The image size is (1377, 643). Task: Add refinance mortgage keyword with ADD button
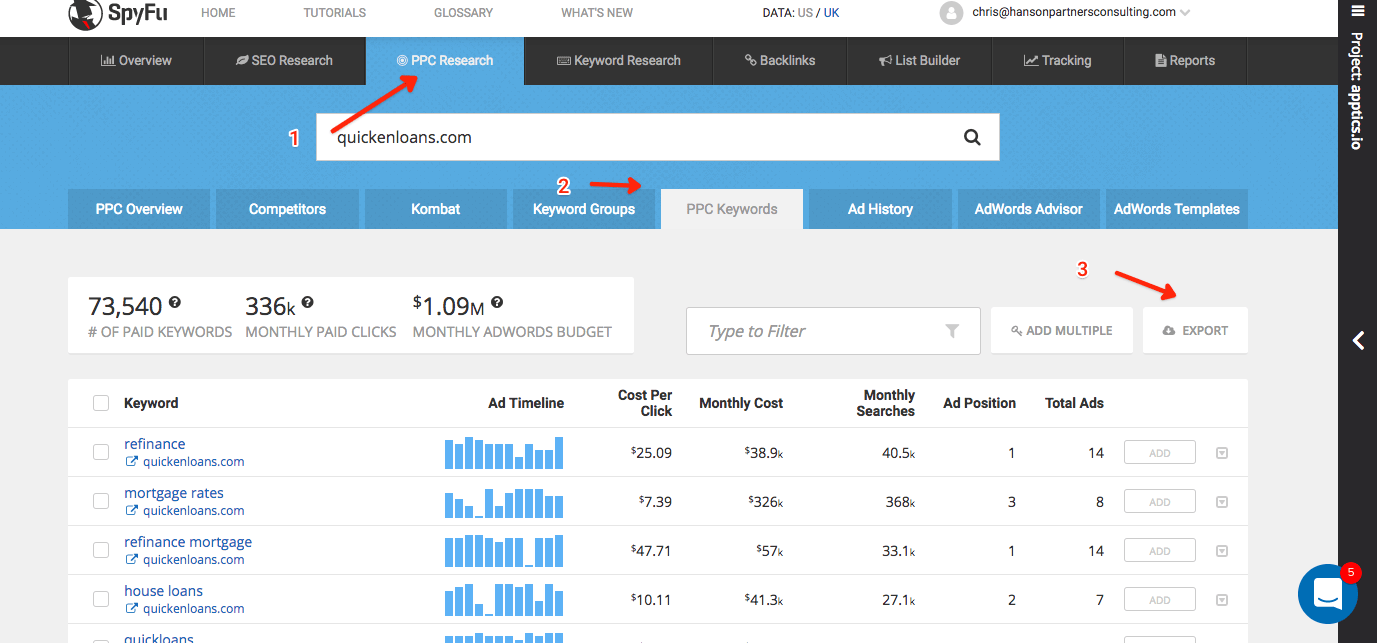[x=1160, y=551]
